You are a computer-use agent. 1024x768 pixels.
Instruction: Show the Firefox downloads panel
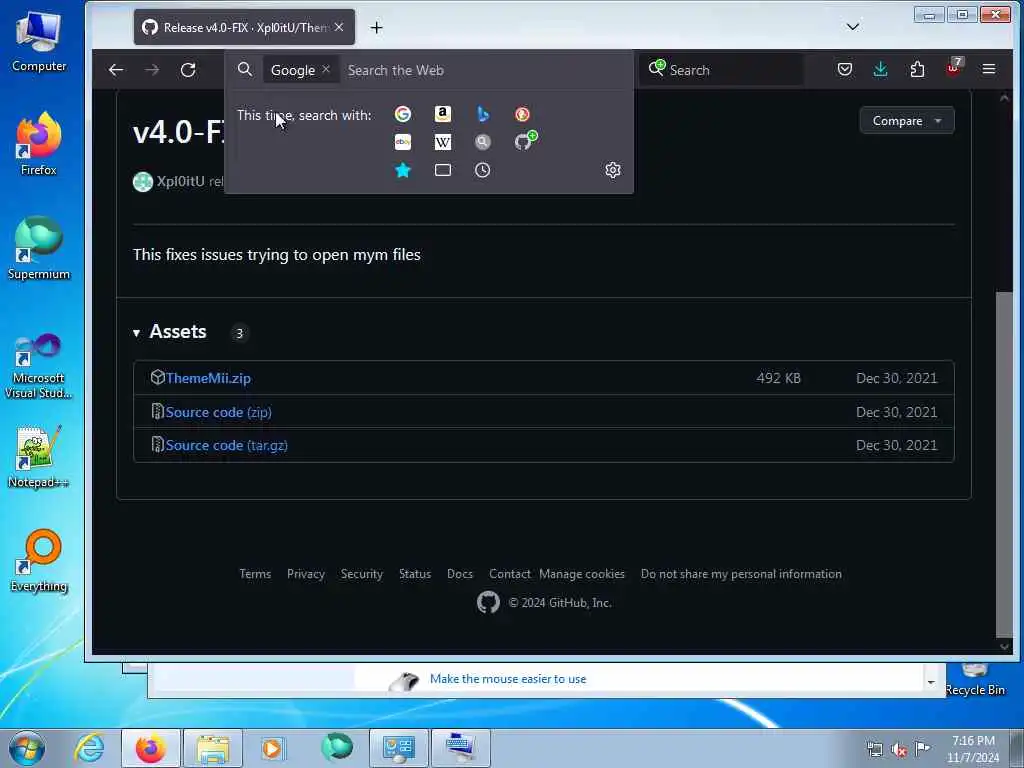pyautogui.click(x=880, y=69)
